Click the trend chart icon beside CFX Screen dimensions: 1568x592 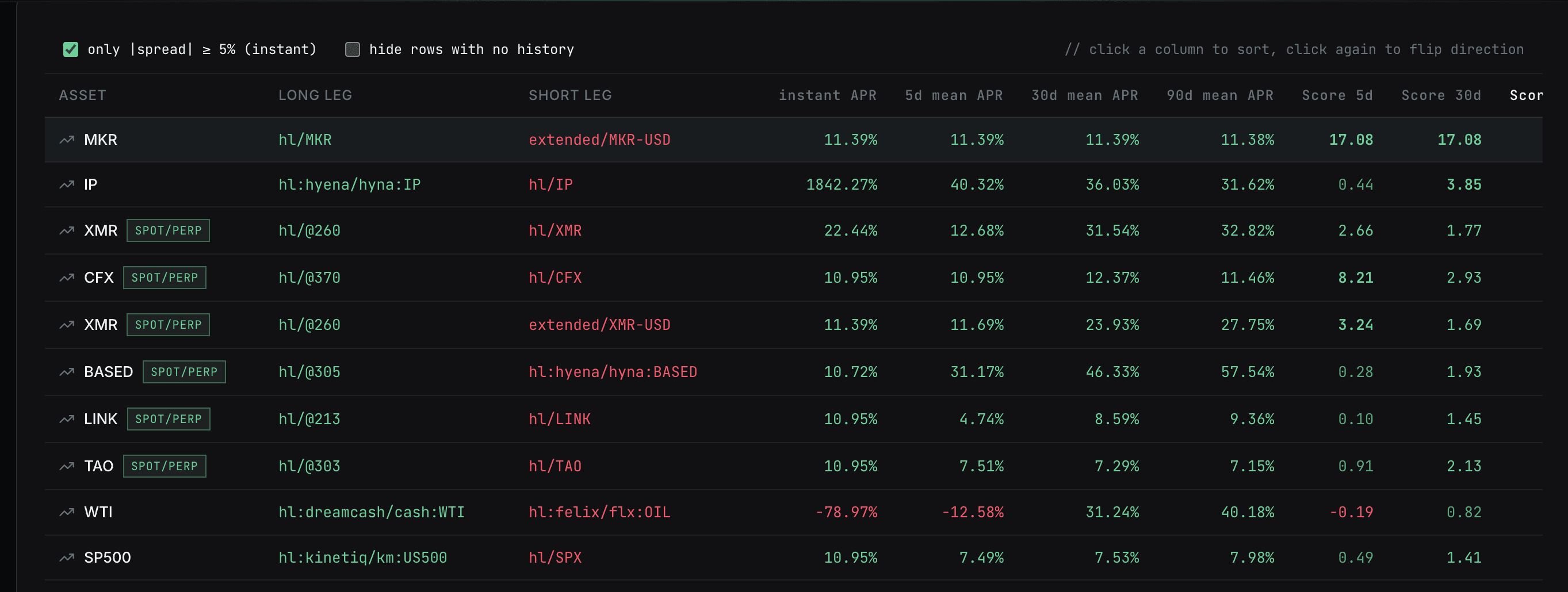tap(66, 278)
